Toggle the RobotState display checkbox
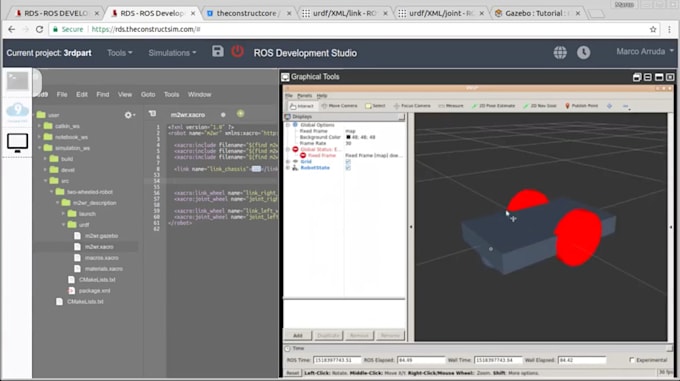The height and width of the screenshot is (381, 680). pos(348,168)
